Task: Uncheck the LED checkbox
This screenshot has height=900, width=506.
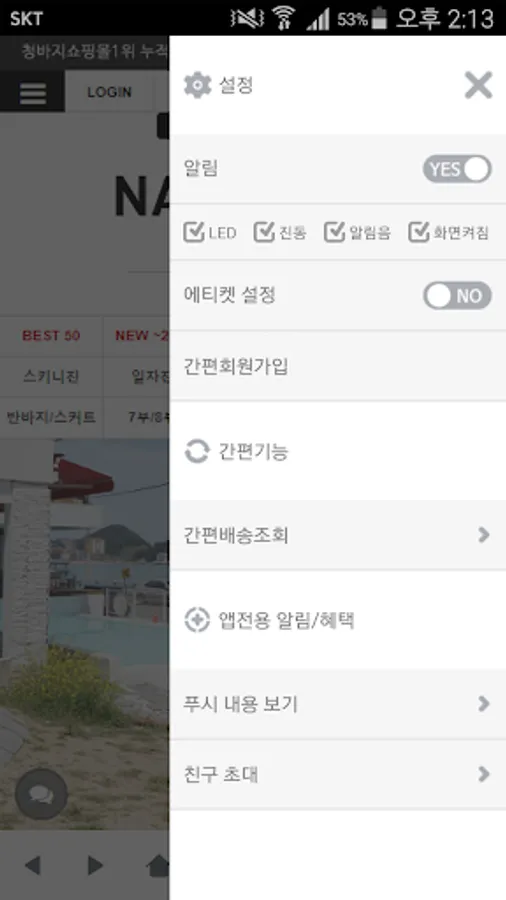Action: click(194, 232)
